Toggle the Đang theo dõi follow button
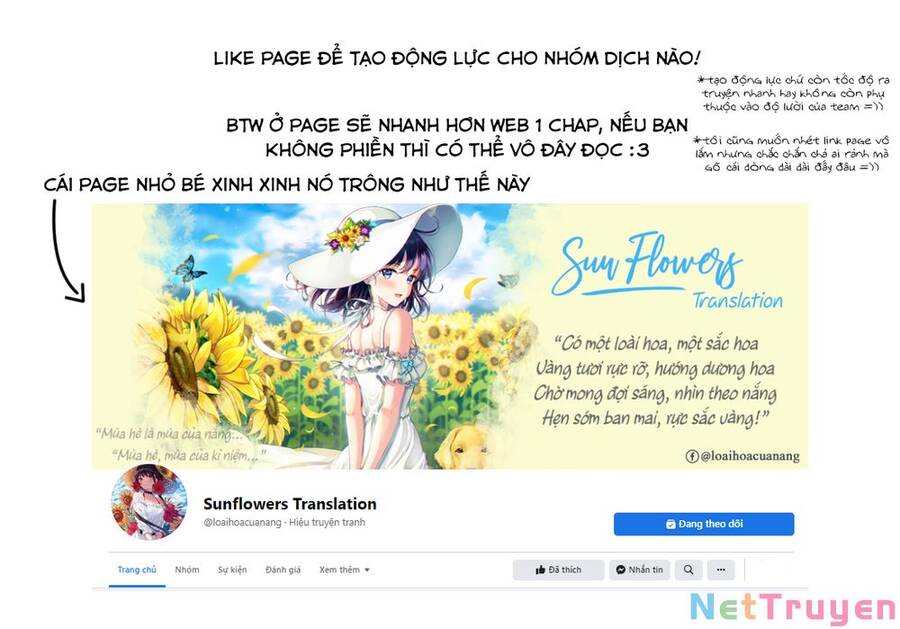The width and height of the screenshot is (900, 629). click(704, 524)
